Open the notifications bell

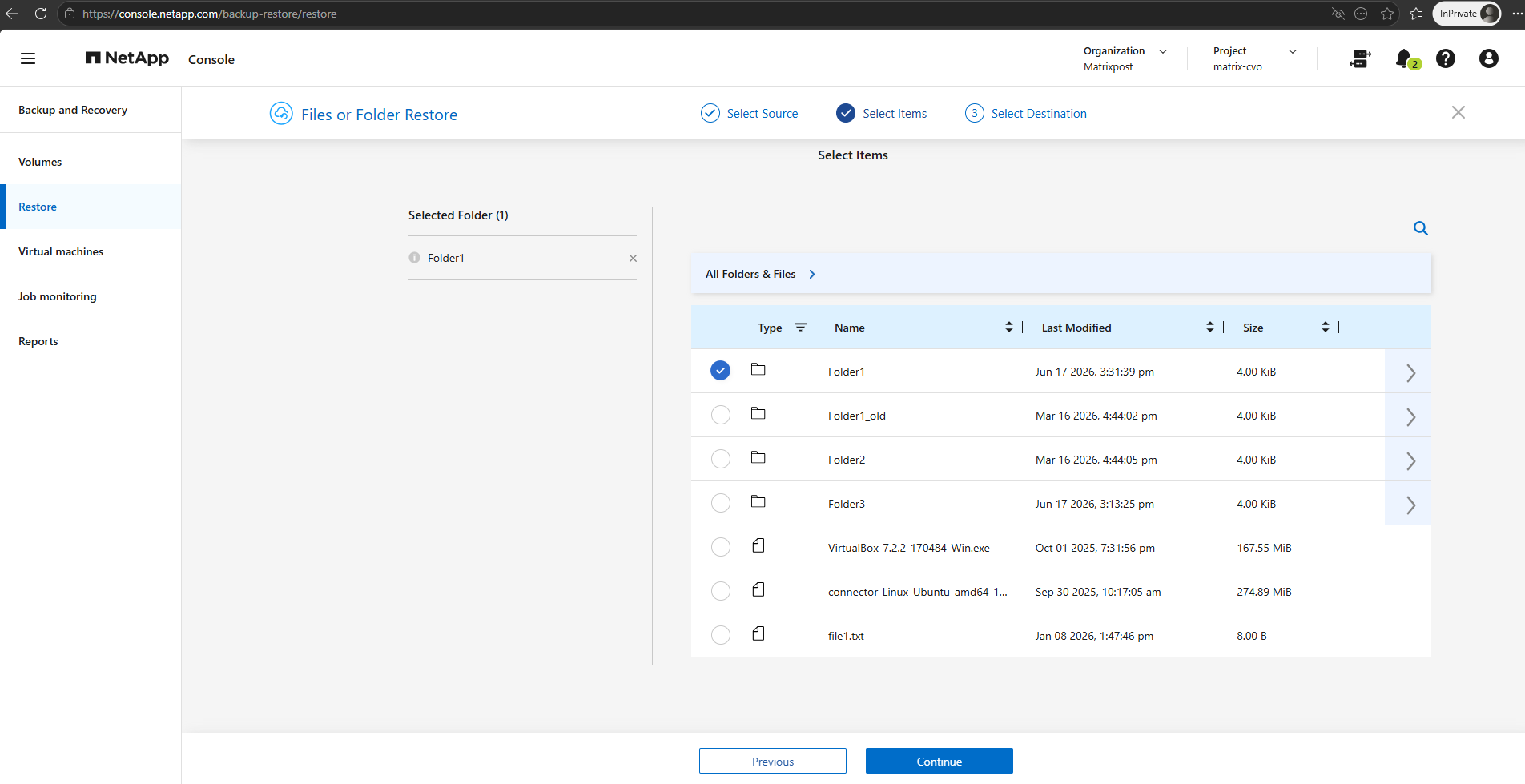[x=1404, y=58]
